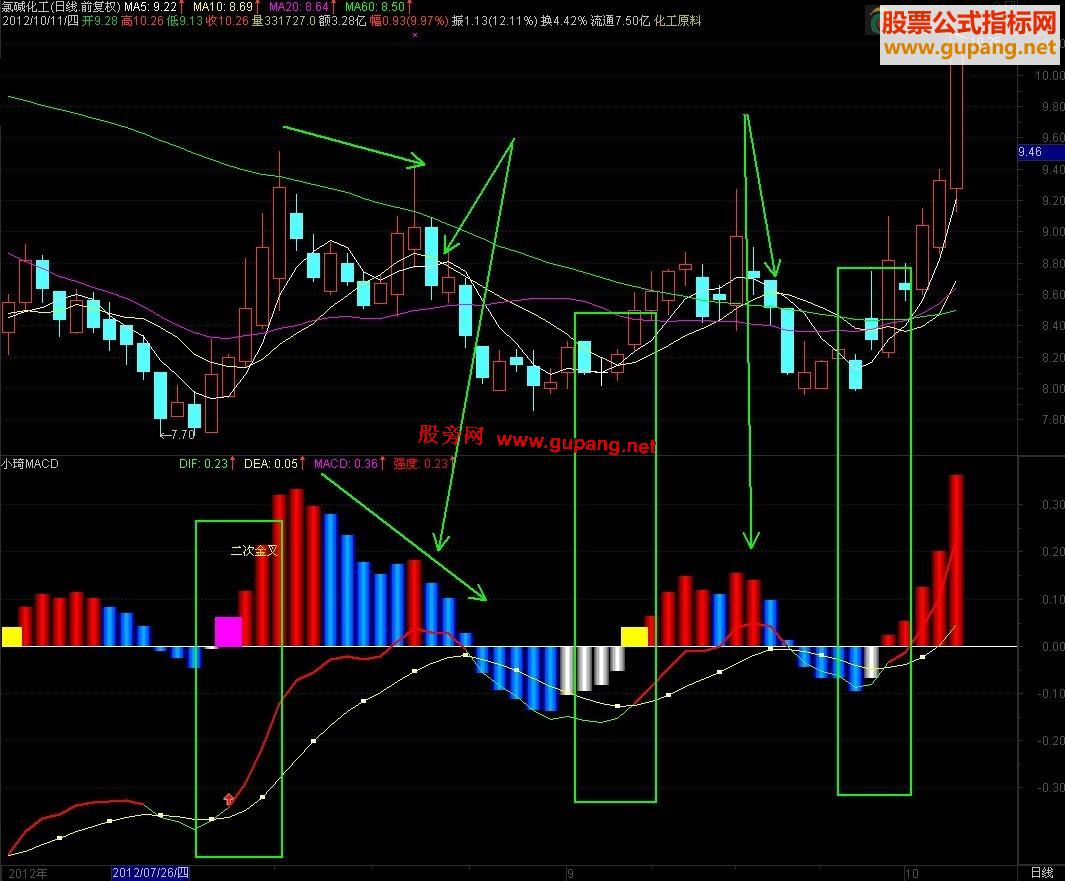Click the amplitude 振1.13(12.11%)
Viewport: 1065px width, 881px height.
(494, 21)
